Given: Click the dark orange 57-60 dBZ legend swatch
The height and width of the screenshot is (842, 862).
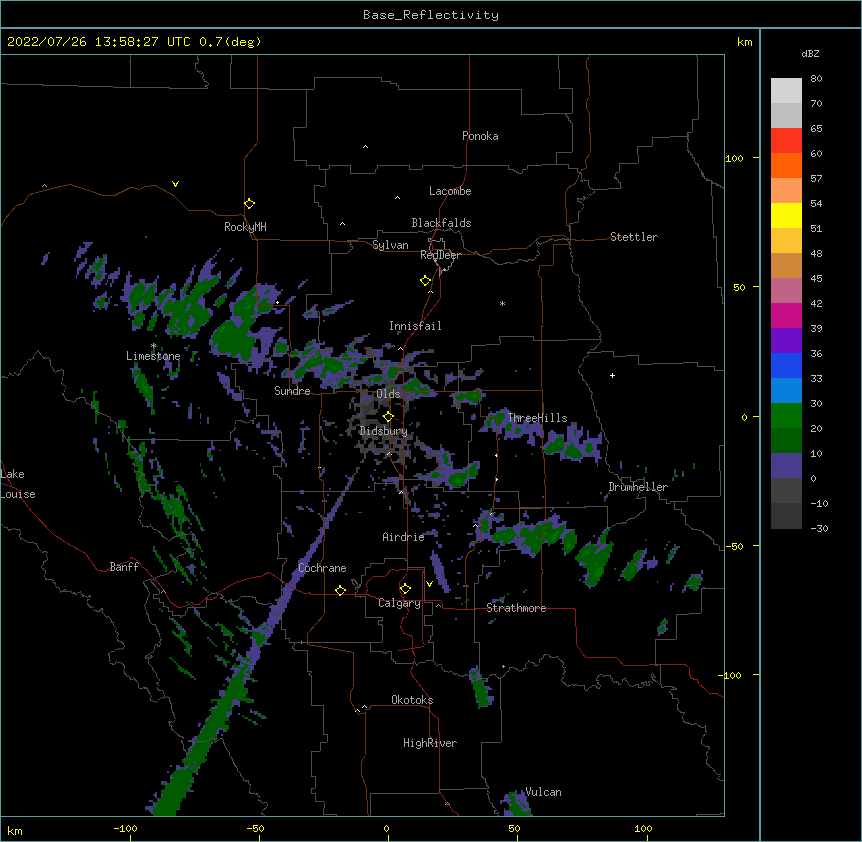Looking at the screenshot, I should tap(786, 165).
